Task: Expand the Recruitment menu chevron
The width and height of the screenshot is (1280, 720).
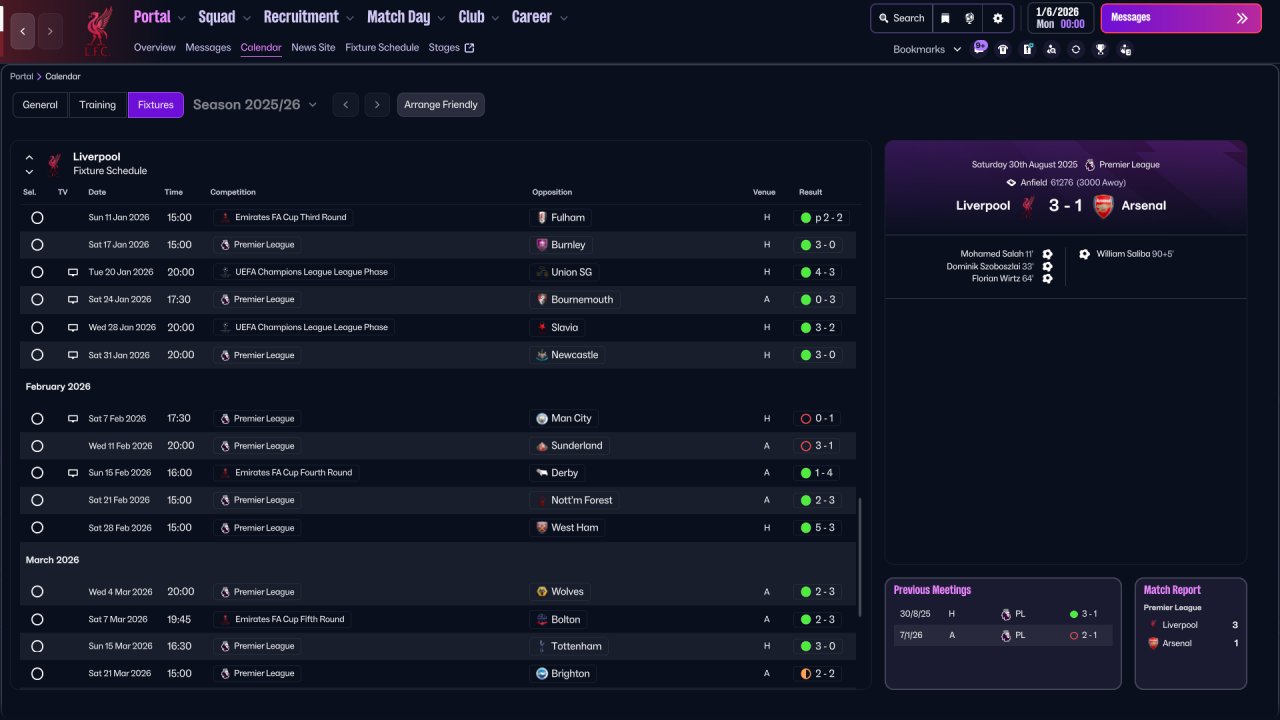Action: tap(349, 18)
